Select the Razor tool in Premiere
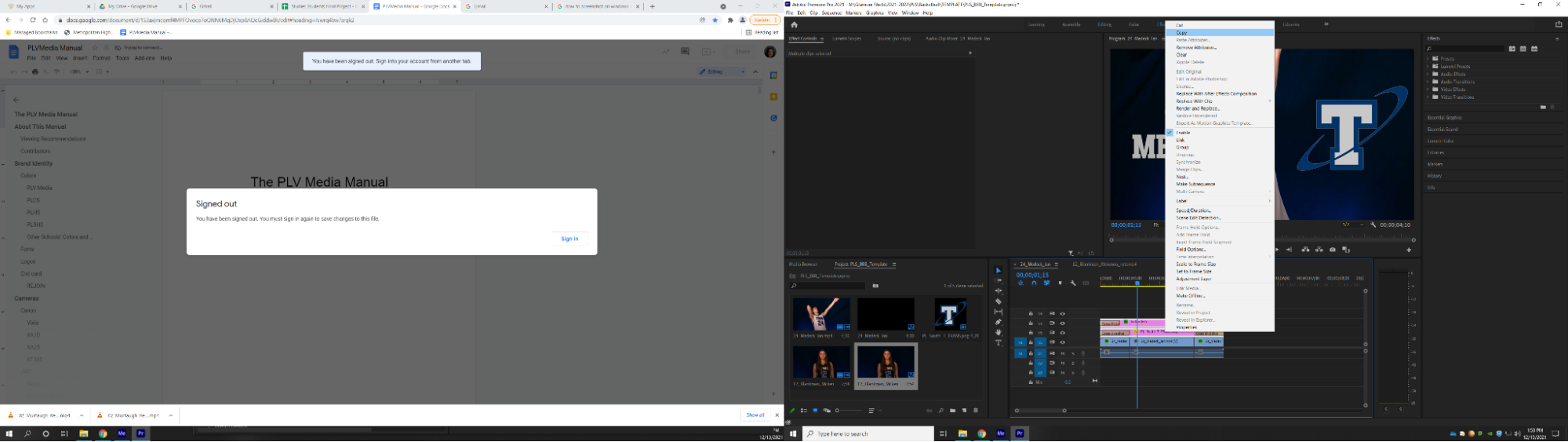The image size is (1568, 442). pos(999,301)
